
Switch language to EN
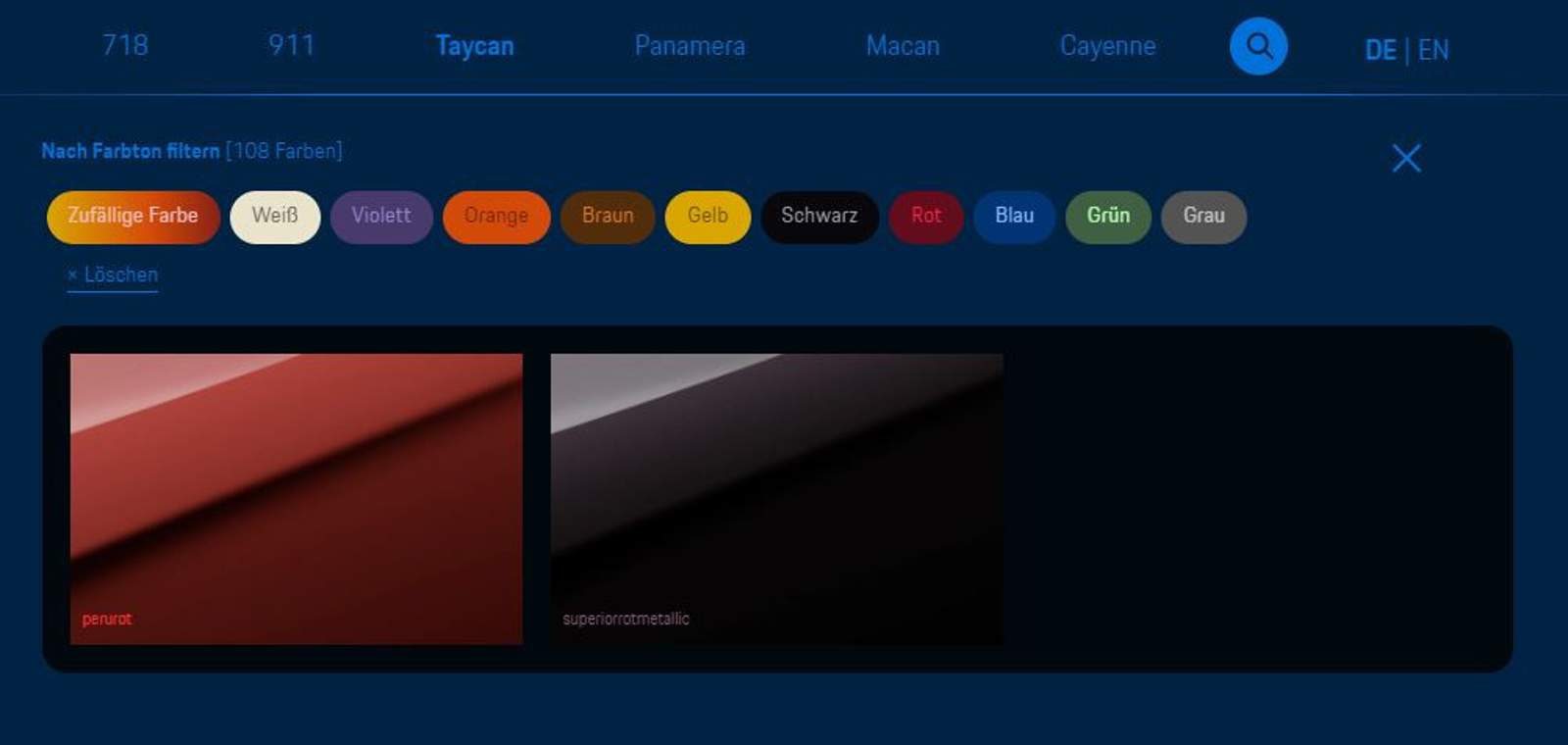[x=1433, y=50]
